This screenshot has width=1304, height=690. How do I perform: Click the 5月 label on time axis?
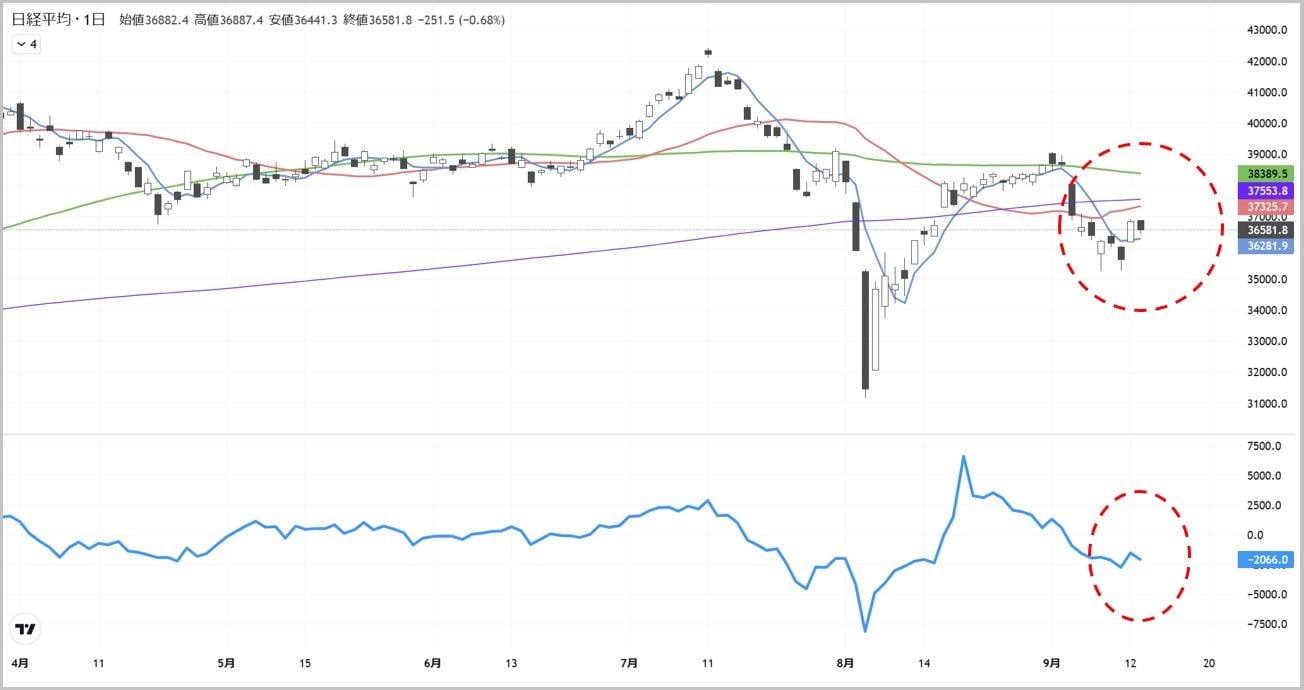[x=226, y=662]
